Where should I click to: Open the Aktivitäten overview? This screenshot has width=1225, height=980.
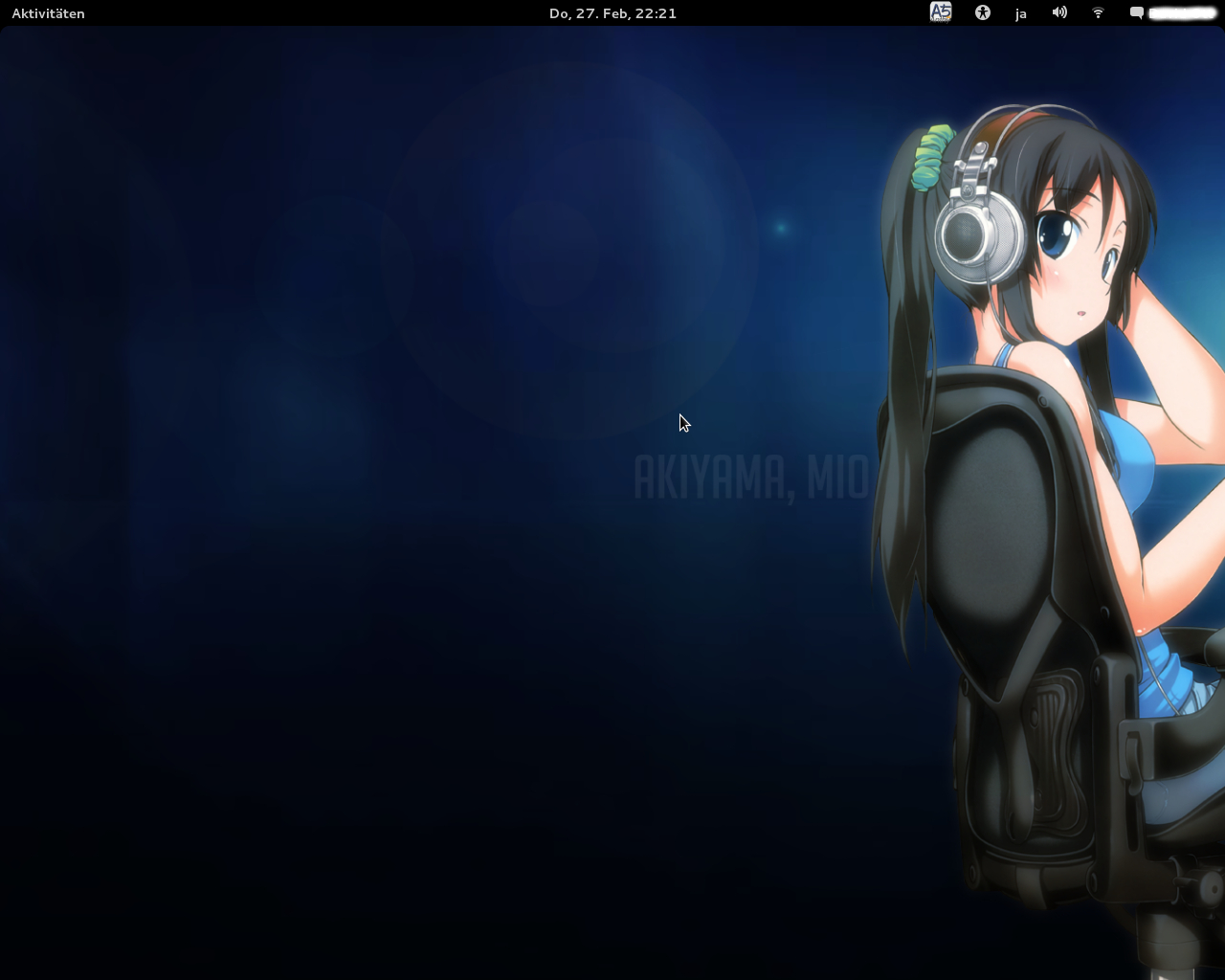48,13
